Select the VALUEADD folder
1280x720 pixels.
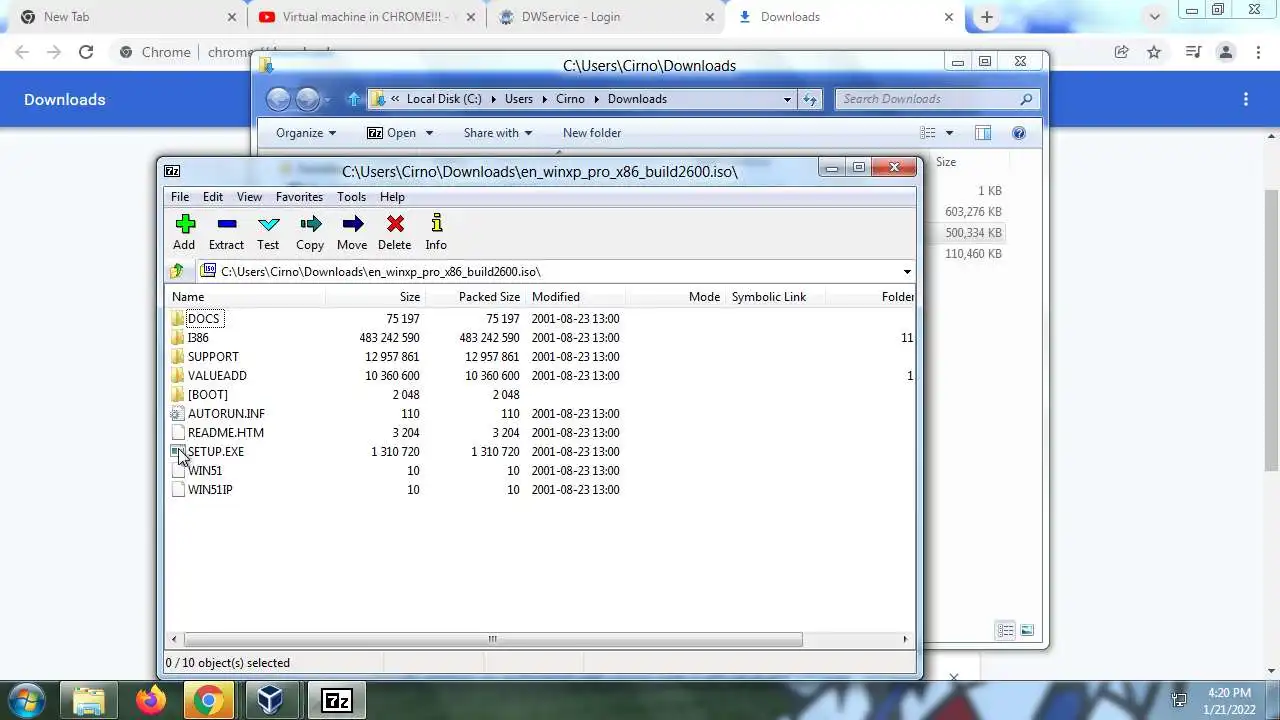tap(217, 375)
